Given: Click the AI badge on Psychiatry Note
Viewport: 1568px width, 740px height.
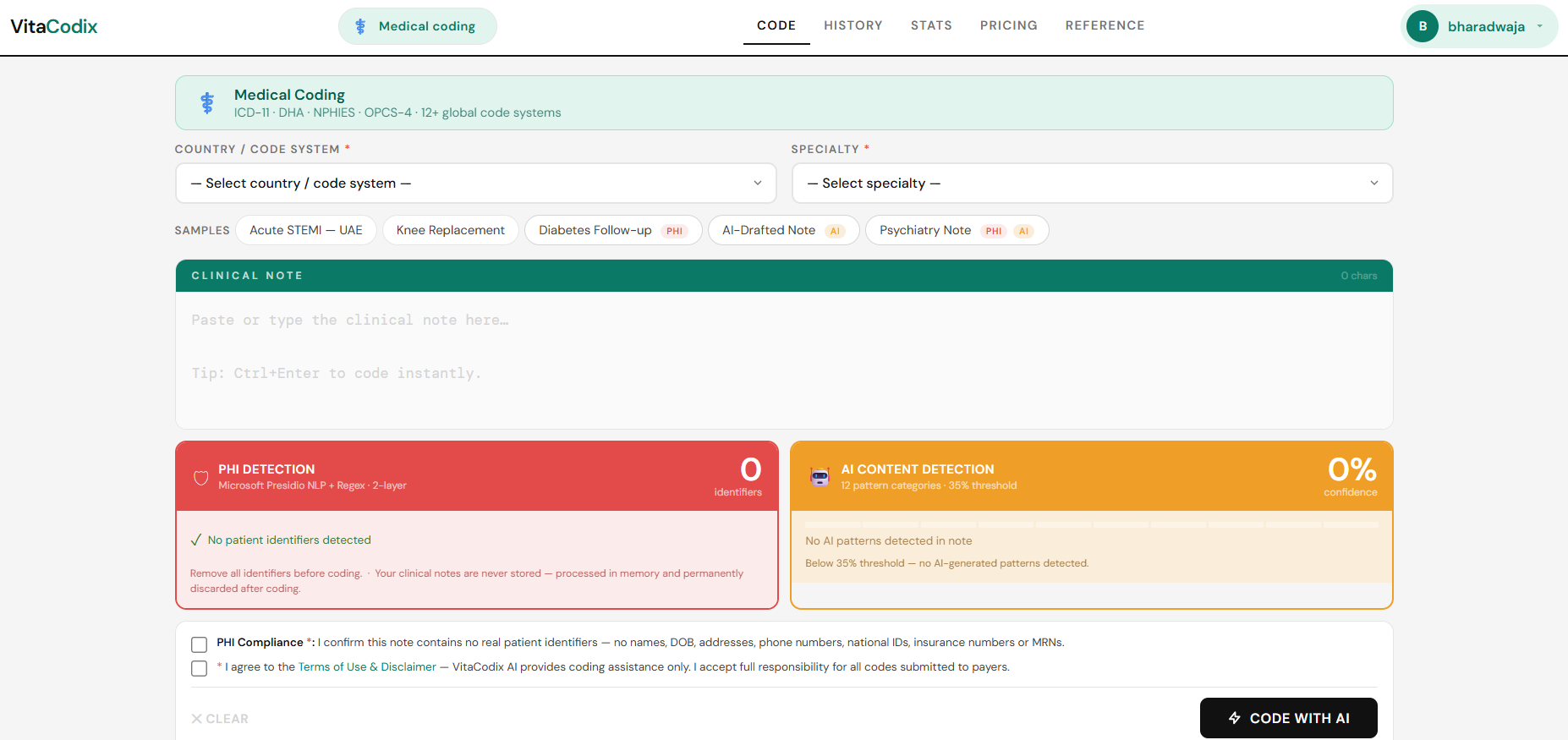Looking at the screenshot, I should point(1023,231).
